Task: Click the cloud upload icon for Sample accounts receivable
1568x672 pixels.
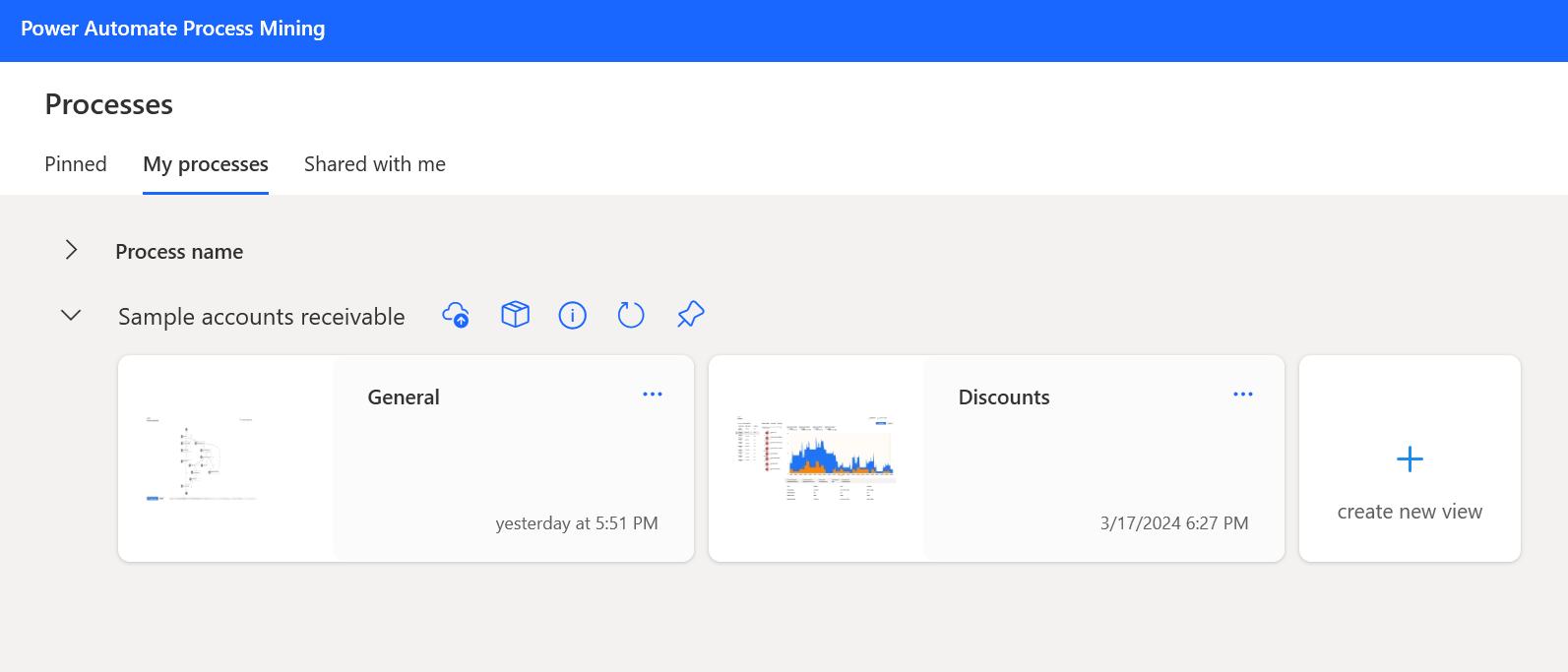Action: click(x=456, y=315)
